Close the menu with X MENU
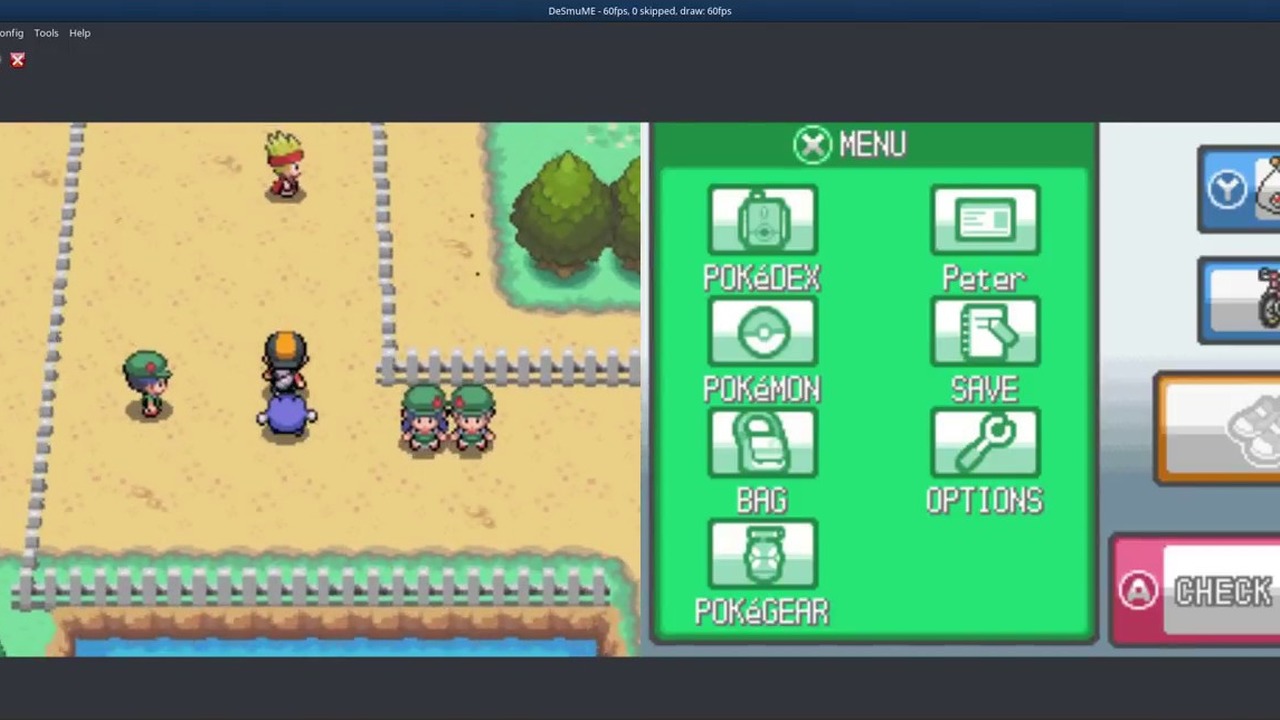 (850, 145)
